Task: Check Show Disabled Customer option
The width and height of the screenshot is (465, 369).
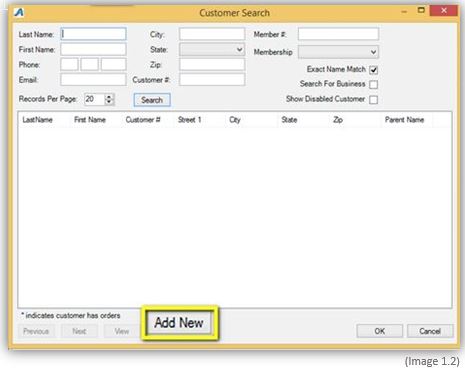Action: click(374, 100)
